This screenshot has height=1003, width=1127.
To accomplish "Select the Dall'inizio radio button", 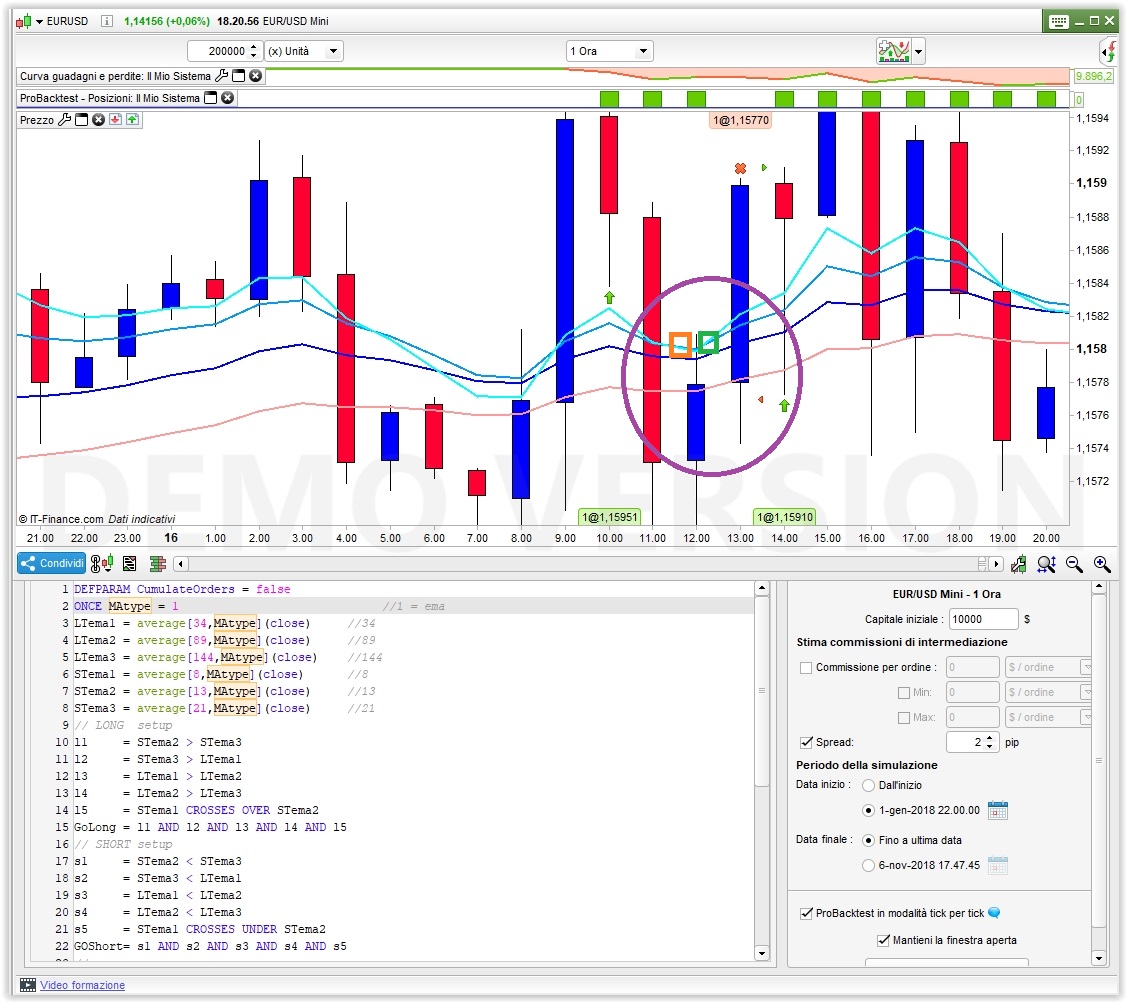I will tap(868, 785).
